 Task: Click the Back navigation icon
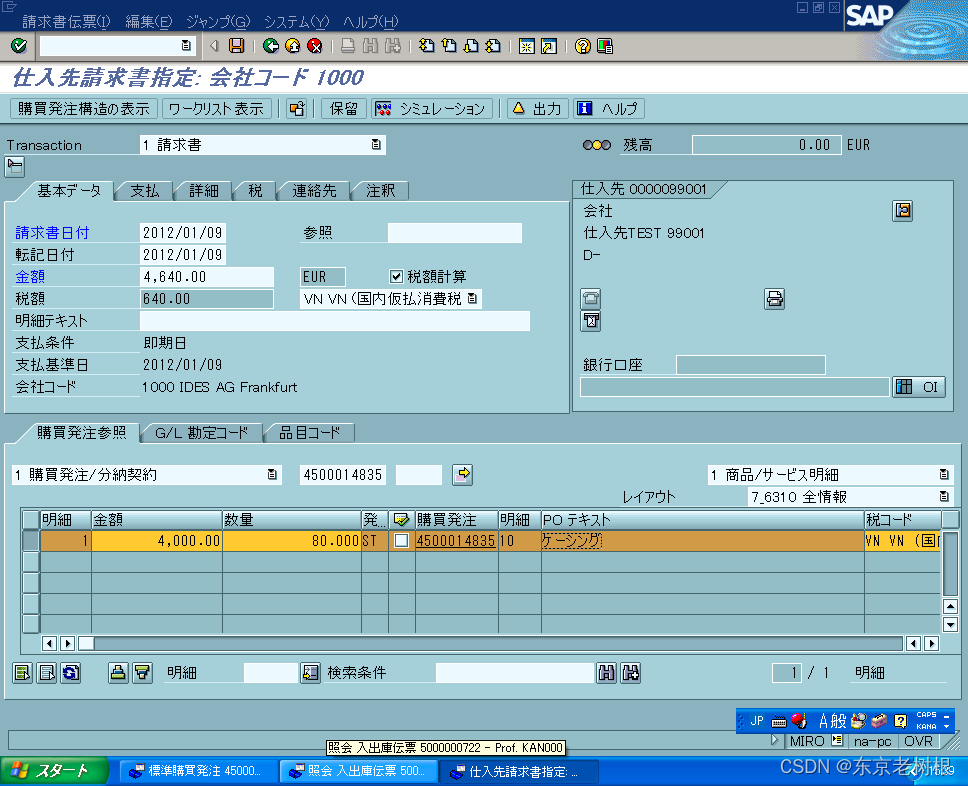coord(270,45)
